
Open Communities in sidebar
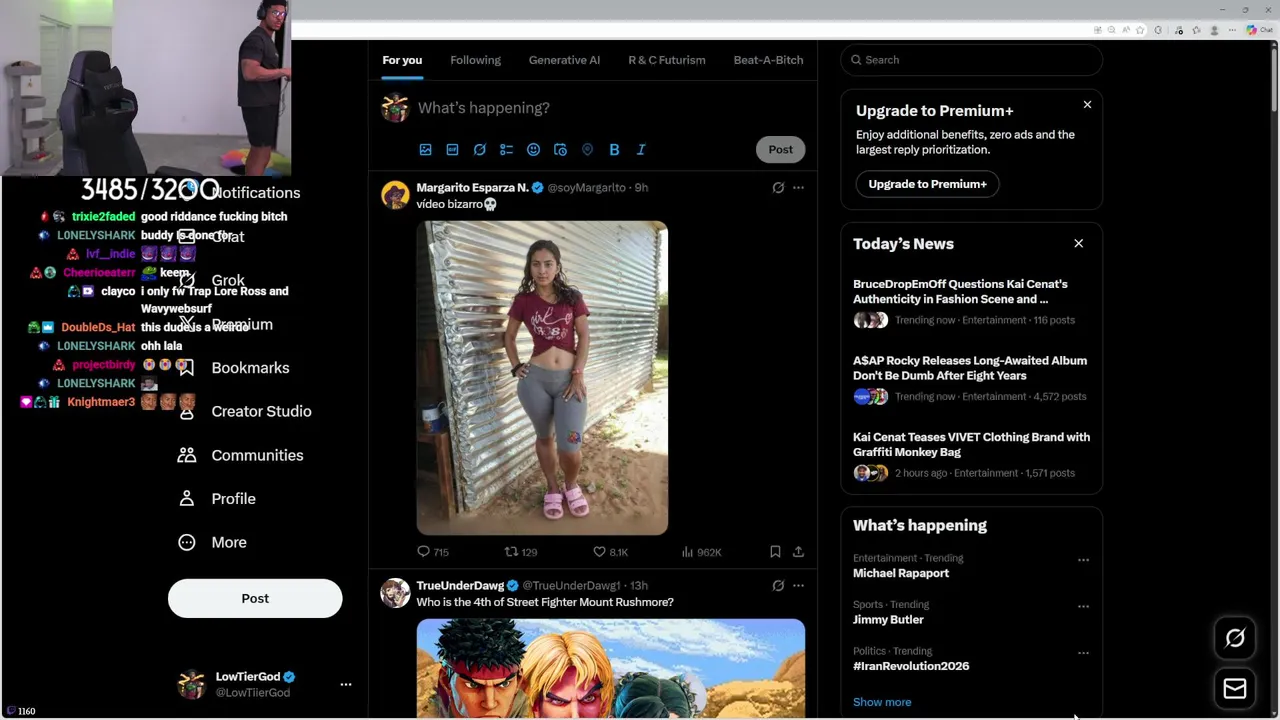tap(241, 456)
